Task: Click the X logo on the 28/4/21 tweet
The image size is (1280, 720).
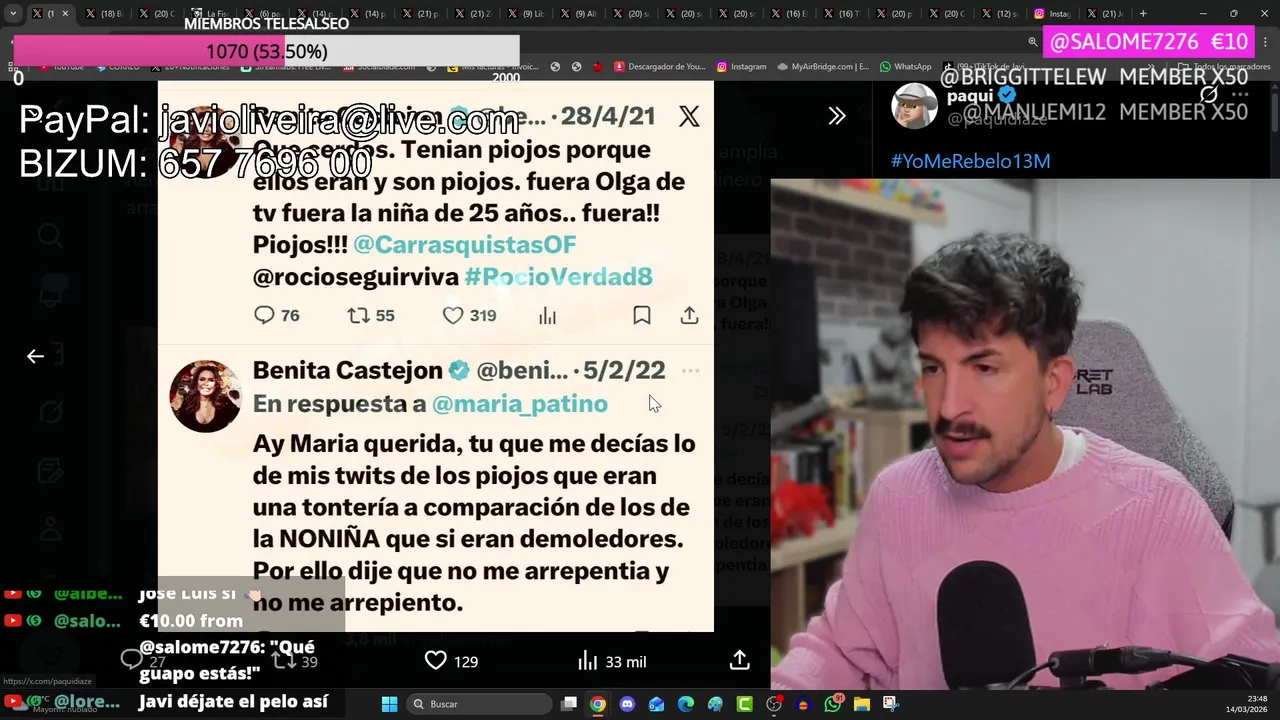Action: (689, 116)
